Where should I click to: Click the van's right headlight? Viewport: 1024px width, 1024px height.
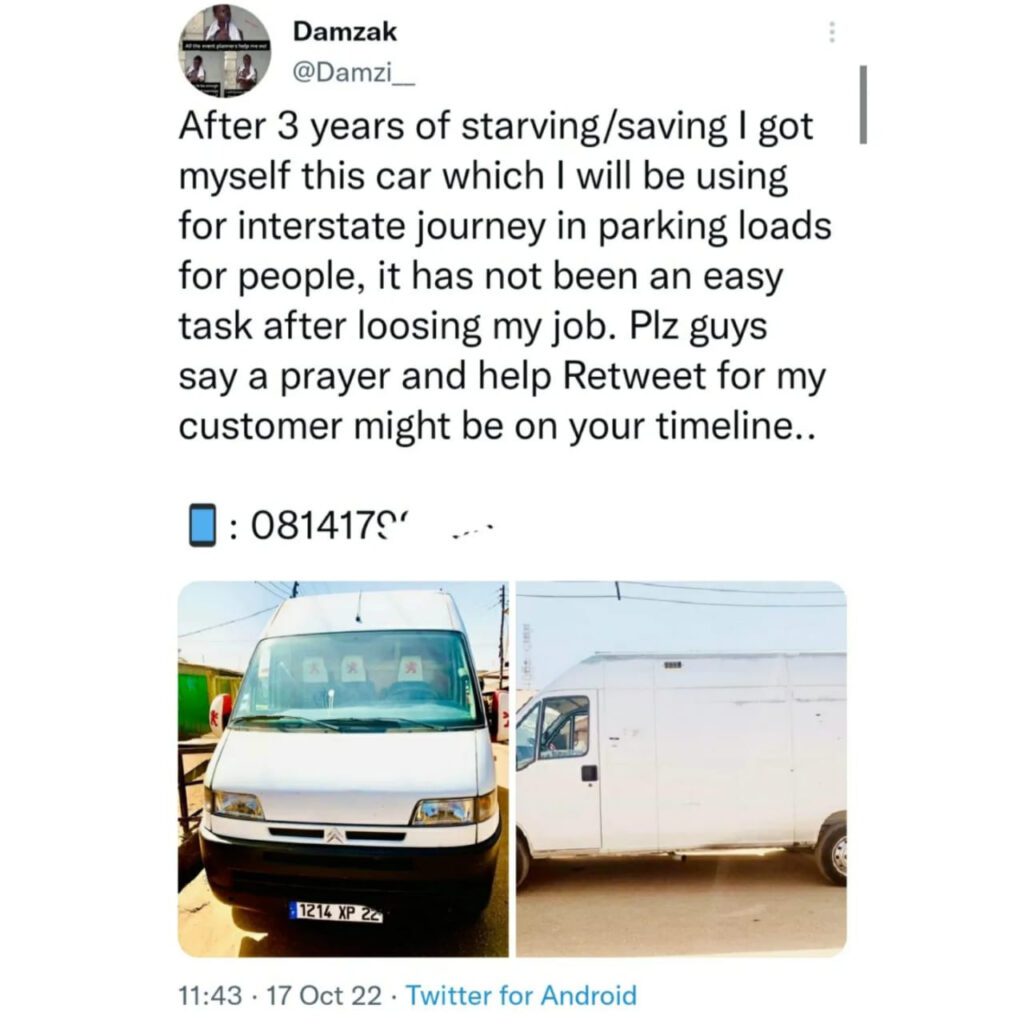coord(453,810)
